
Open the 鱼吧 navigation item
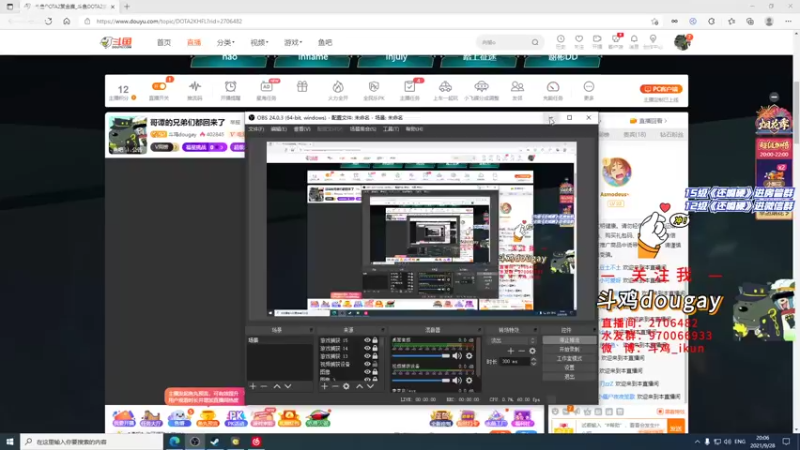tap(325, 42)
